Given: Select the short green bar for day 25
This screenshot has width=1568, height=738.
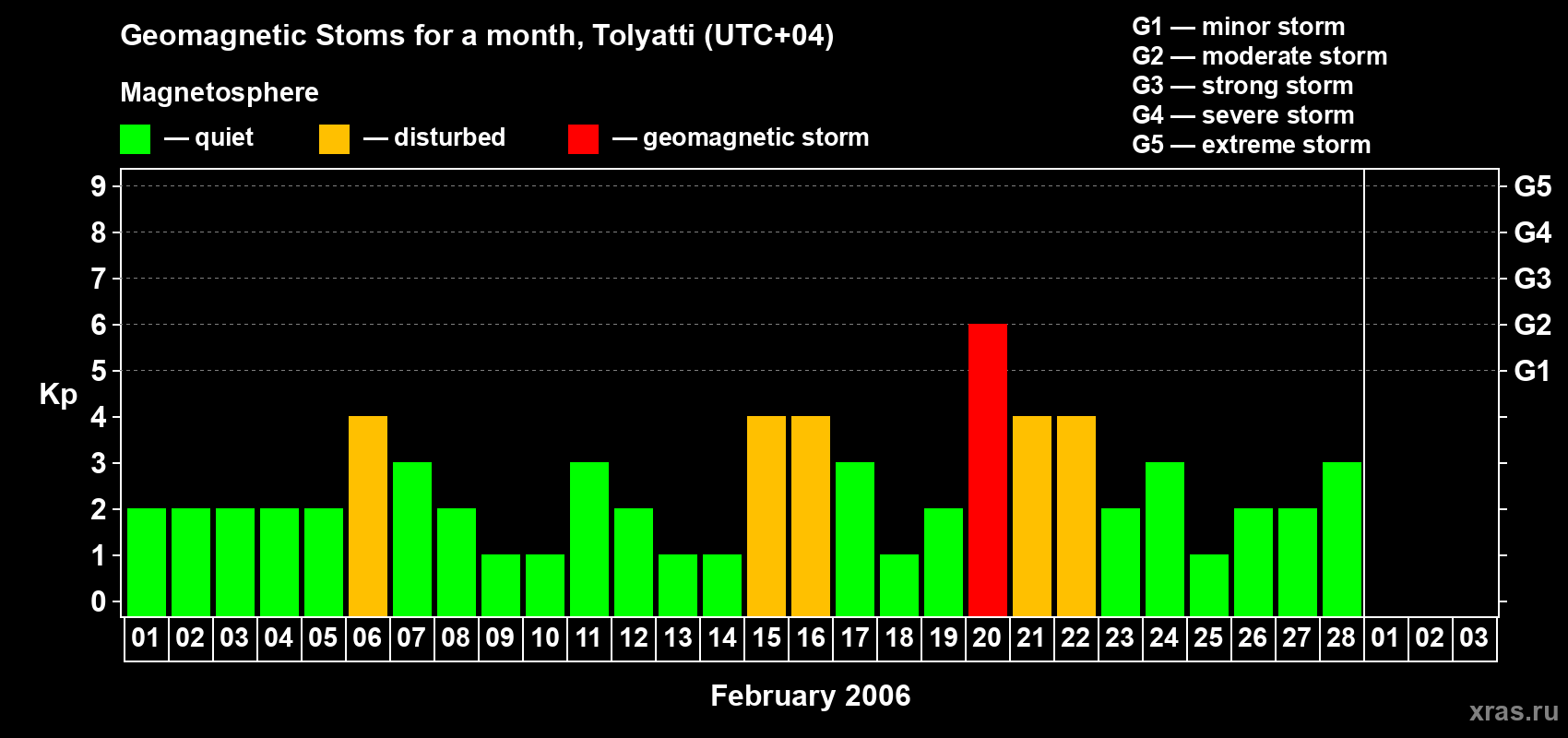Looking at the screenshot, I should pyautogui.click(x=1209, y=585).
